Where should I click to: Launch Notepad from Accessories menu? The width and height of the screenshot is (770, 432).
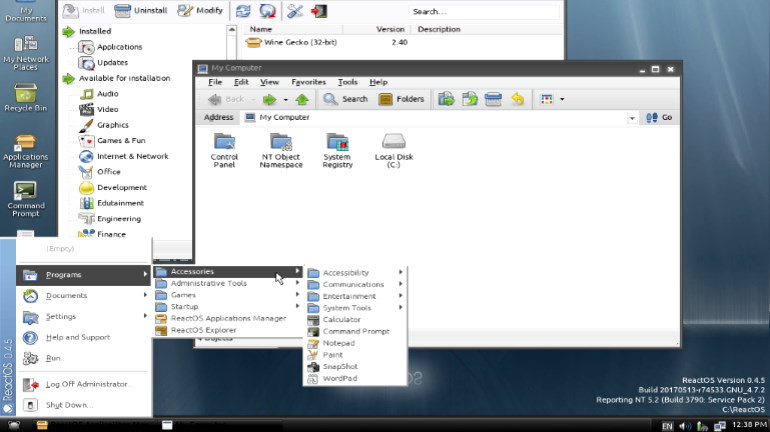[x=356, y=343]
